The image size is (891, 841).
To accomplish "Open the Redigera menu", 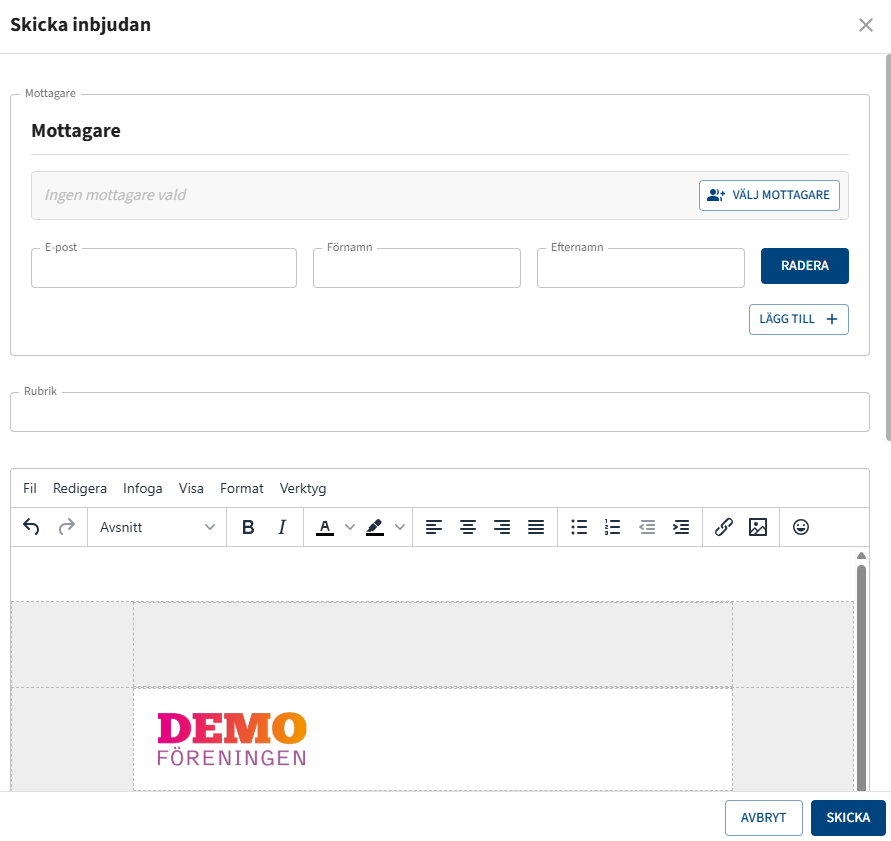I will [x=80, y=489].
